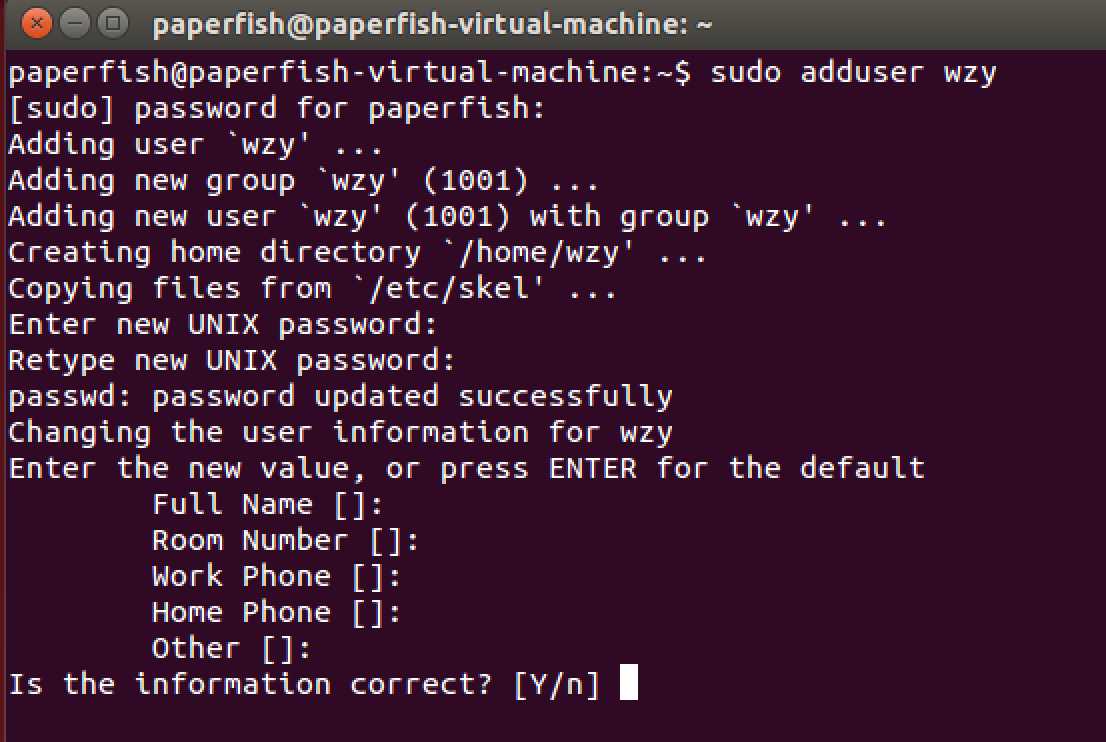The height and width of the screenshot is (742, 1106).
Task: Click the 'Full Name []:' field line
Action: [267, 504]
